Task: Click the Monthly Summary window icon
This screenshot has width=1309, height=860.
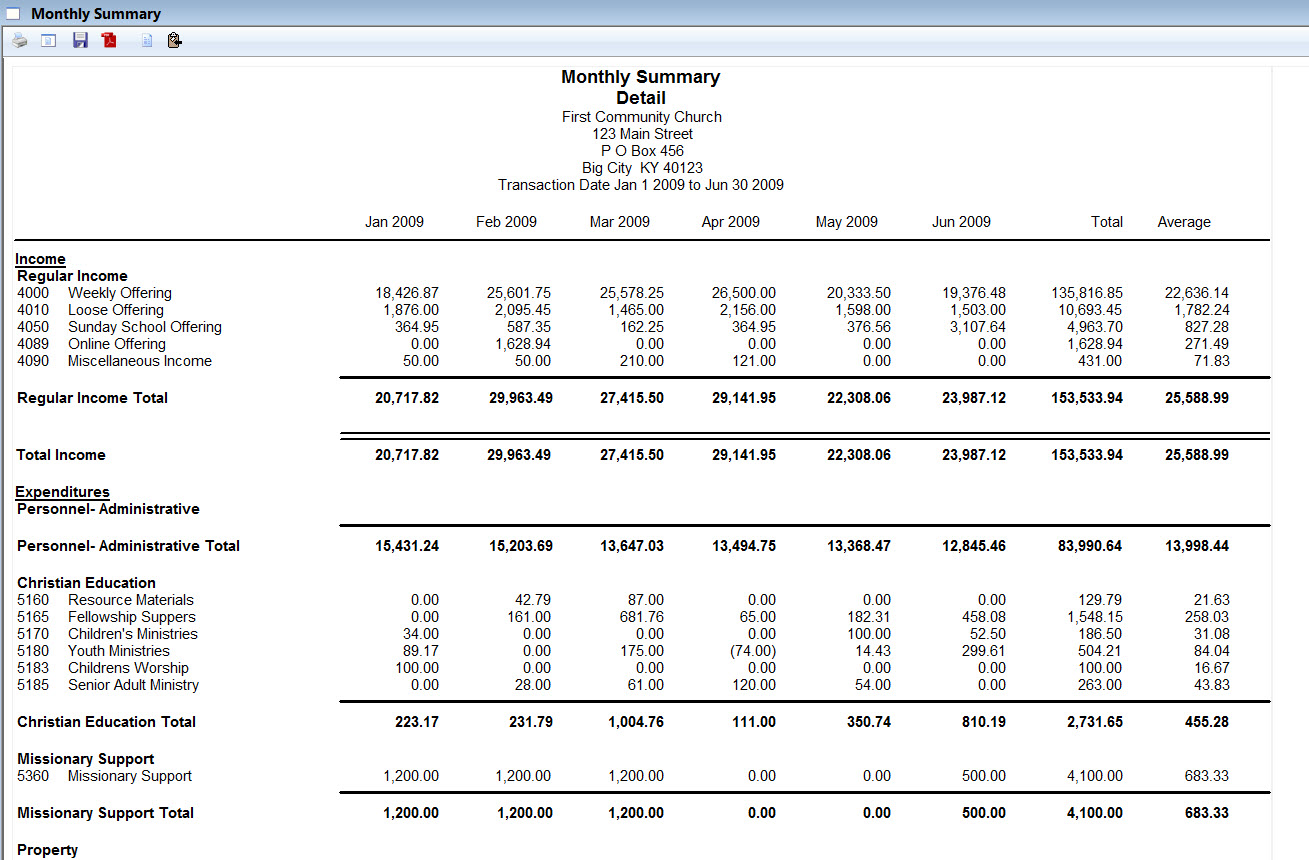Action: point(13,14)
